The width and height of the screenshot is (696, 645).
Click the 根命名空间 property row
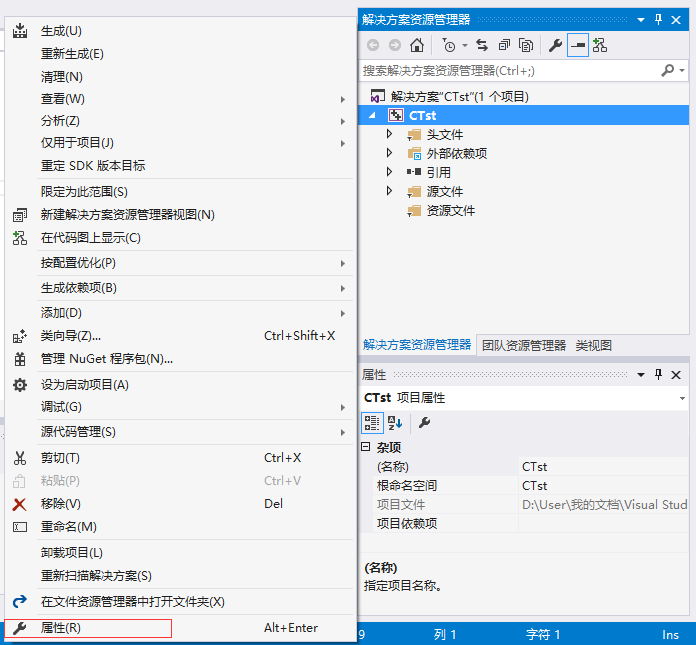pos(531,486)
